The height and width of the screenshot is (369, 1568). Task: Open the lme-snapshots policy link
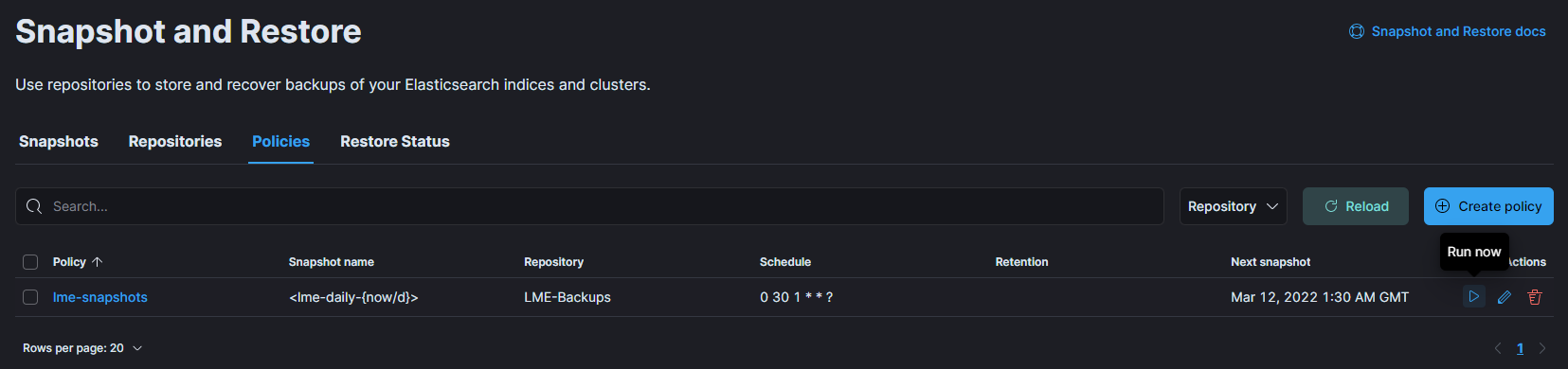(x=100, y=297)
